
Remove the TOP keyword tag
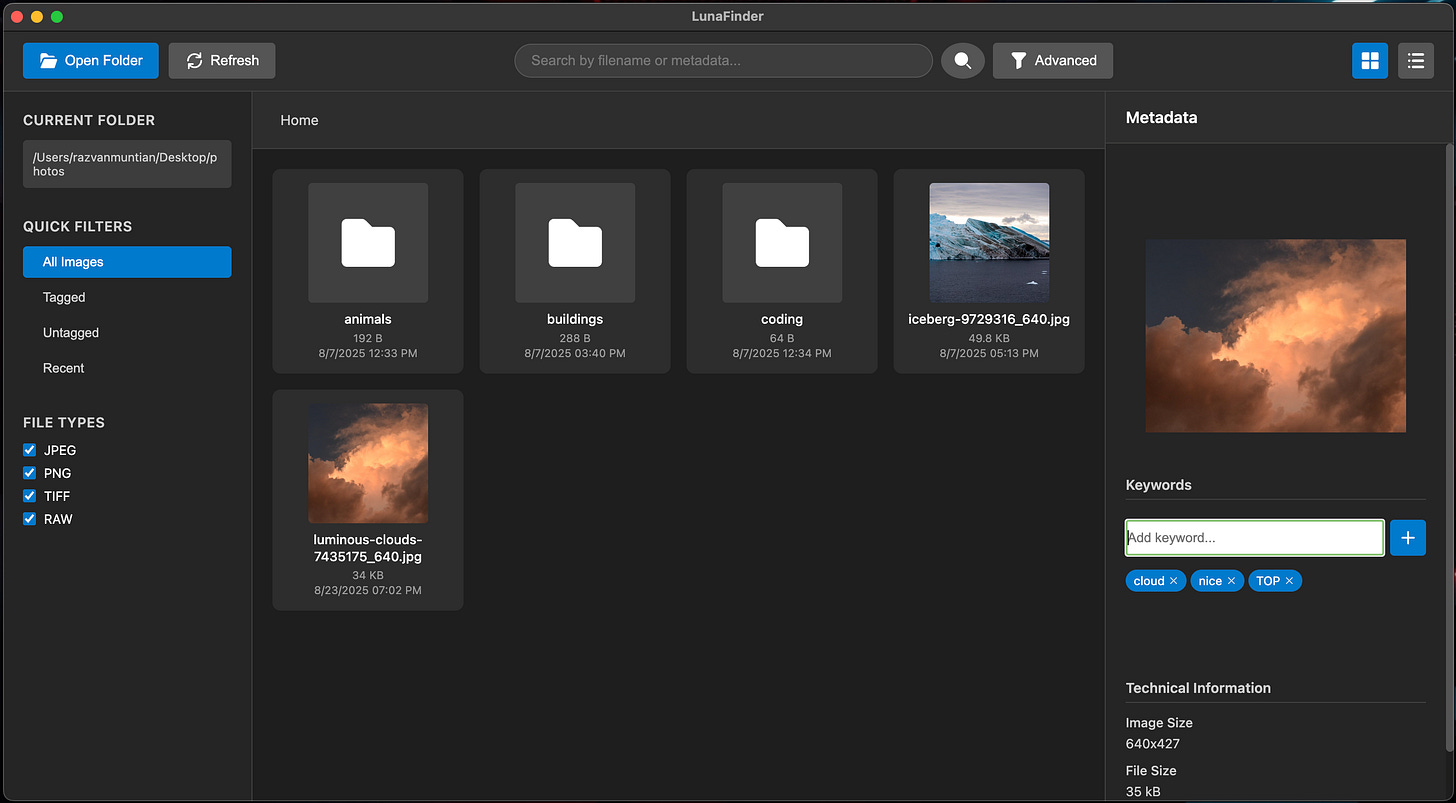[x=1290, y=581]
